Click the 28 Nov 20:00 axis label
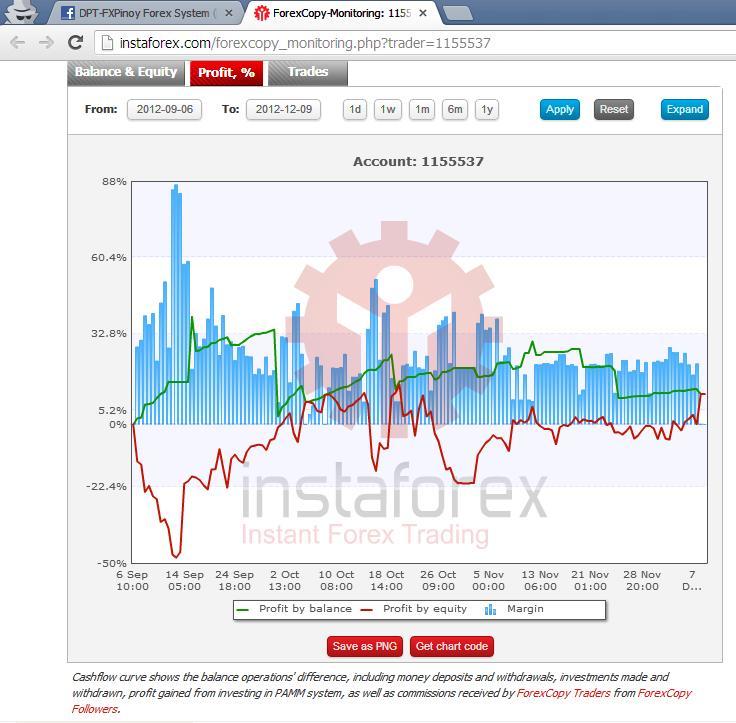Screen dimensions: 736x723 coord(642,581)
